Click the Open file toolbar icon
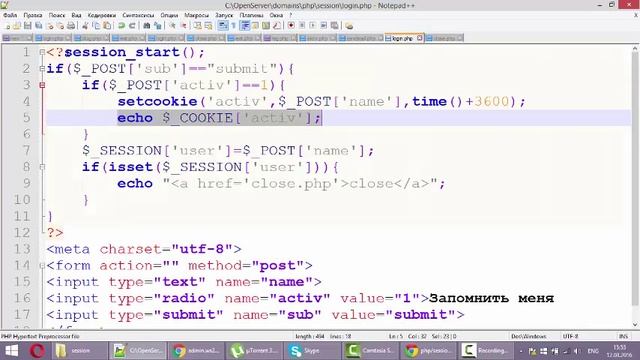Viewport: 640px width, 360px height. click(17, 26)
